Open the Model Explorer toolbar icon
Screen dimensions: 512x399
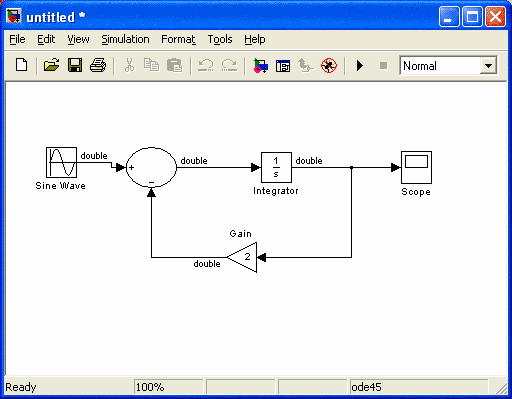(283, 66)
